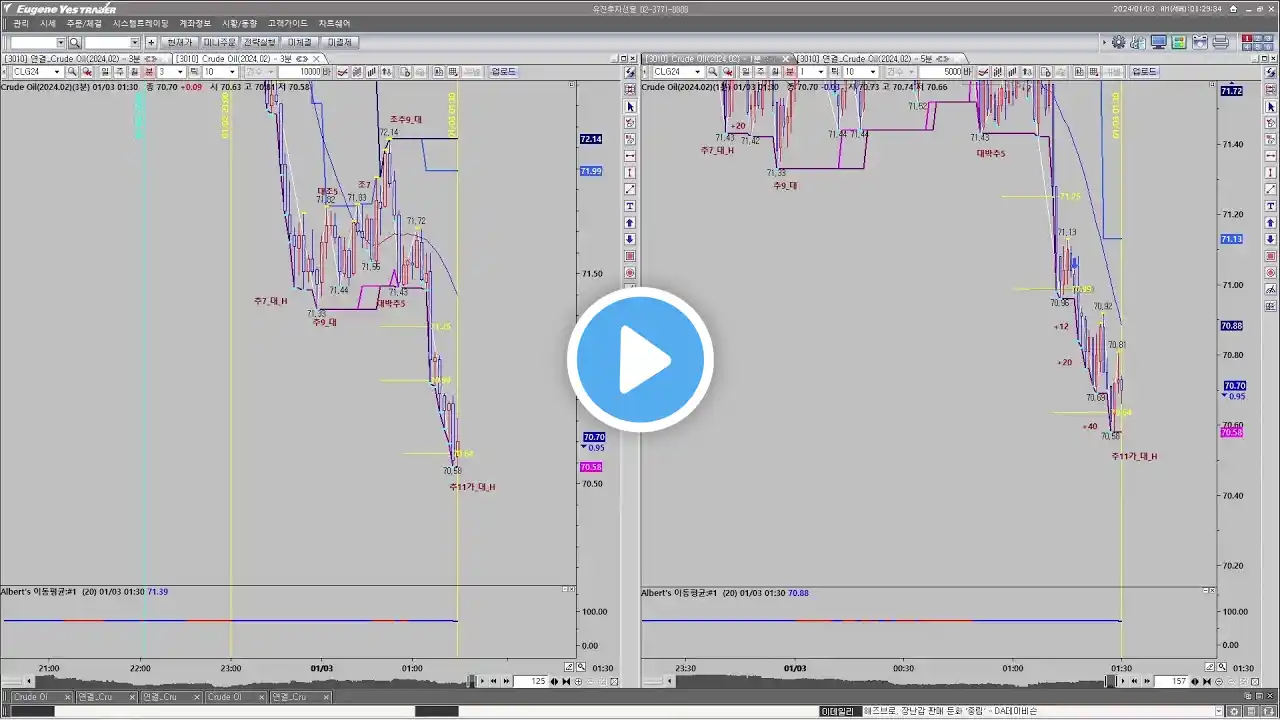
Task: Edit bar count field showing 5000
Action: coord(940,71)
